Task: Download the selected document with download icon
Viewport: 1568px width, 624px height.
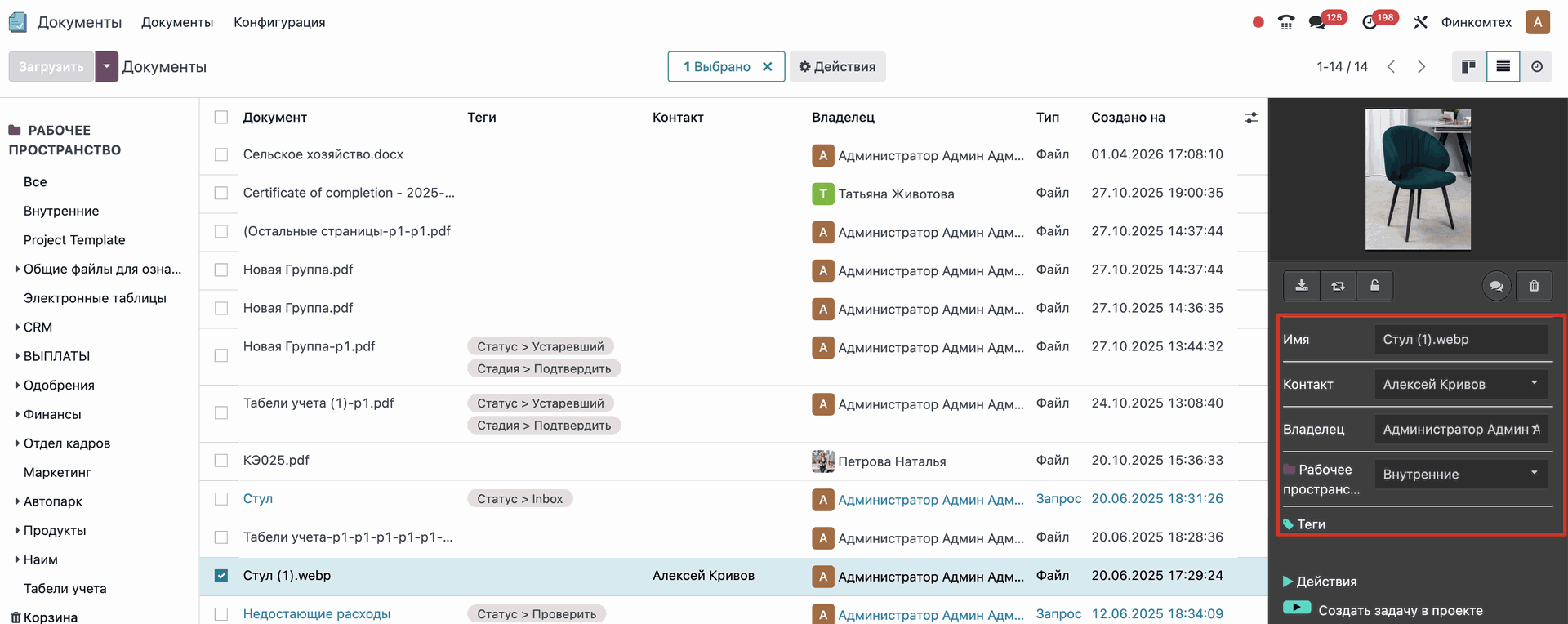Action: pos(1302,286)
